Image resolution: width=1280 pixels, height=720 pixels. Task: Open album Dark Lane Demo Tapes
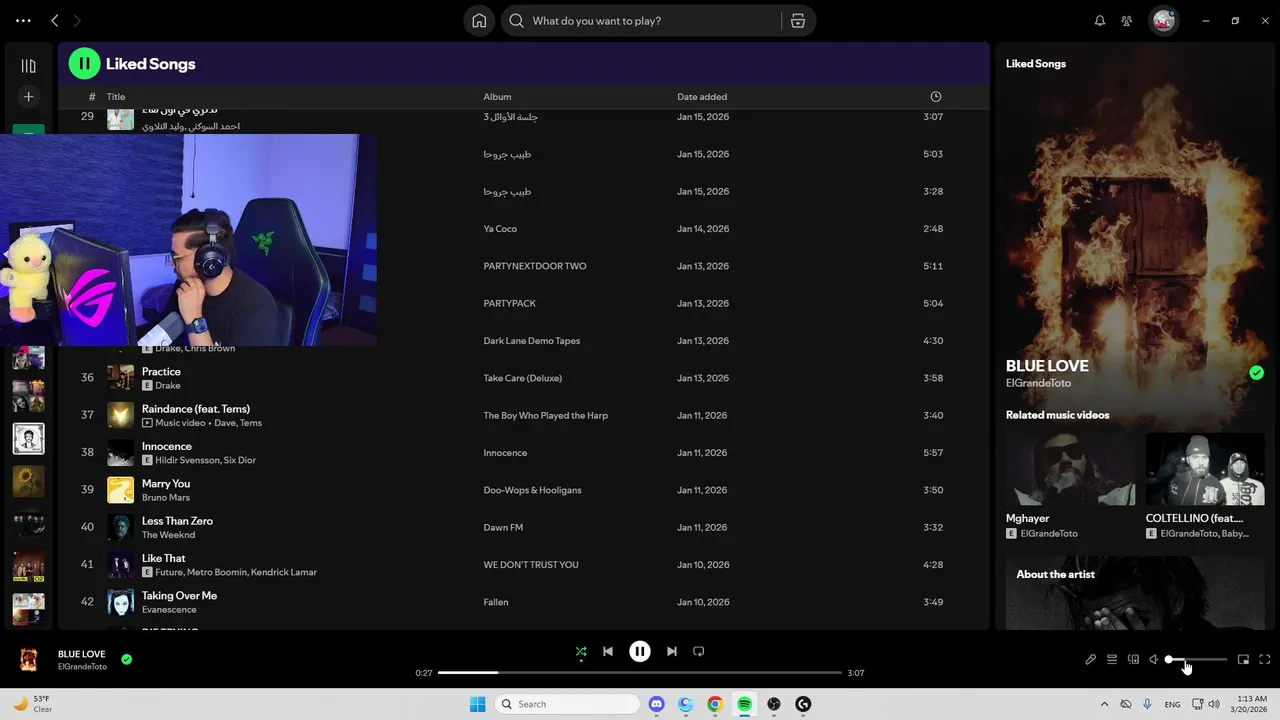pos(532,341)
